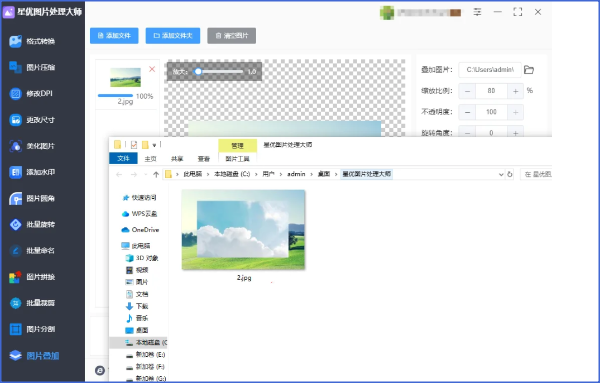The height and width of the screenshot is (383, 600).
Task: Click the new folder icon in quick access toolbar
Action: point(145,145)
